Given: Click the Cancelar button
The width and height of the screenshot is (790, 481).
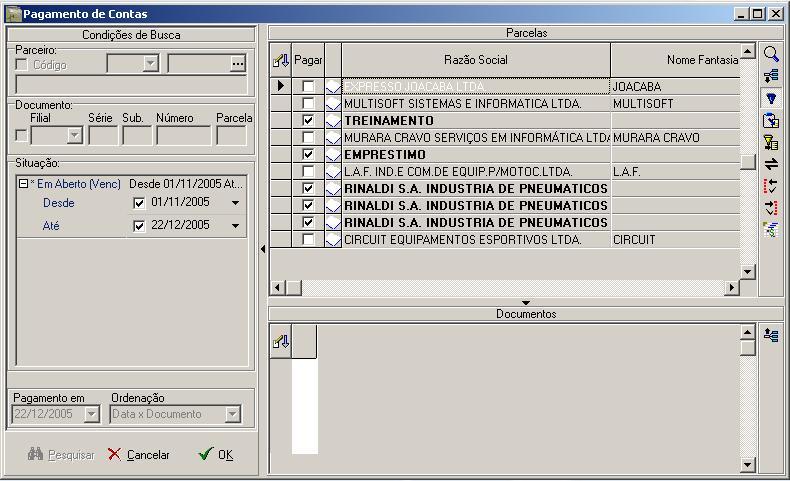Looking at the screenshot, I should click(x=139, y=455).
